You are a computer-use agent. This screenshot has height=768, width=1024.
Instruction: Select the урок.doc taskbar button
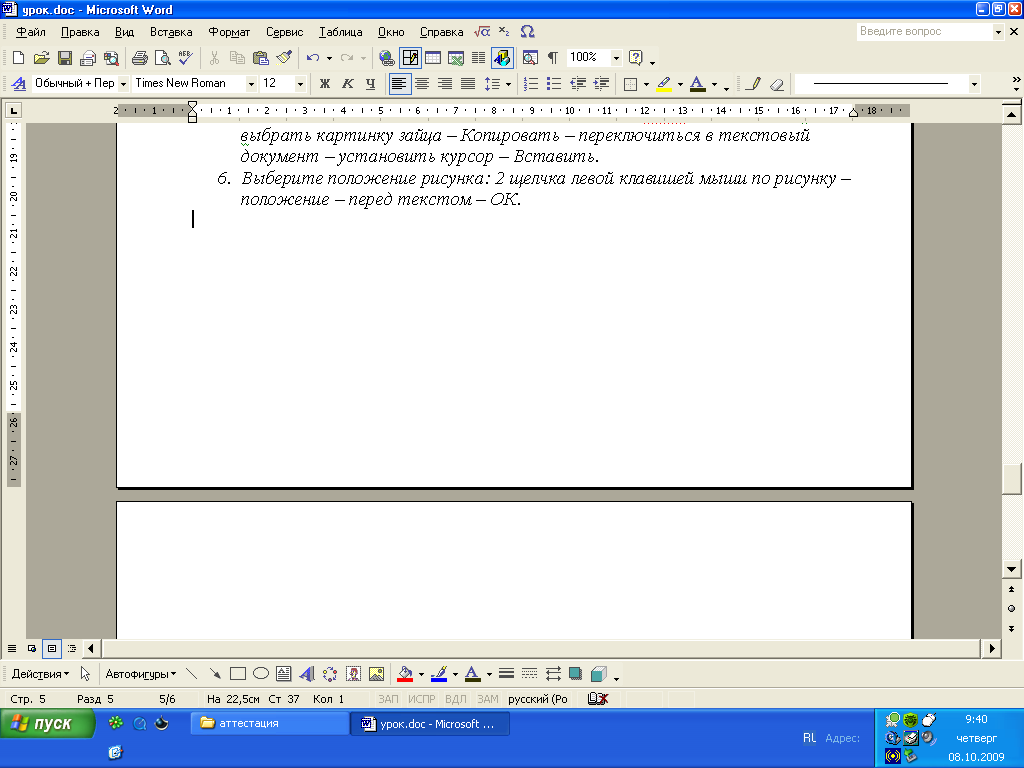click(430, 724)
